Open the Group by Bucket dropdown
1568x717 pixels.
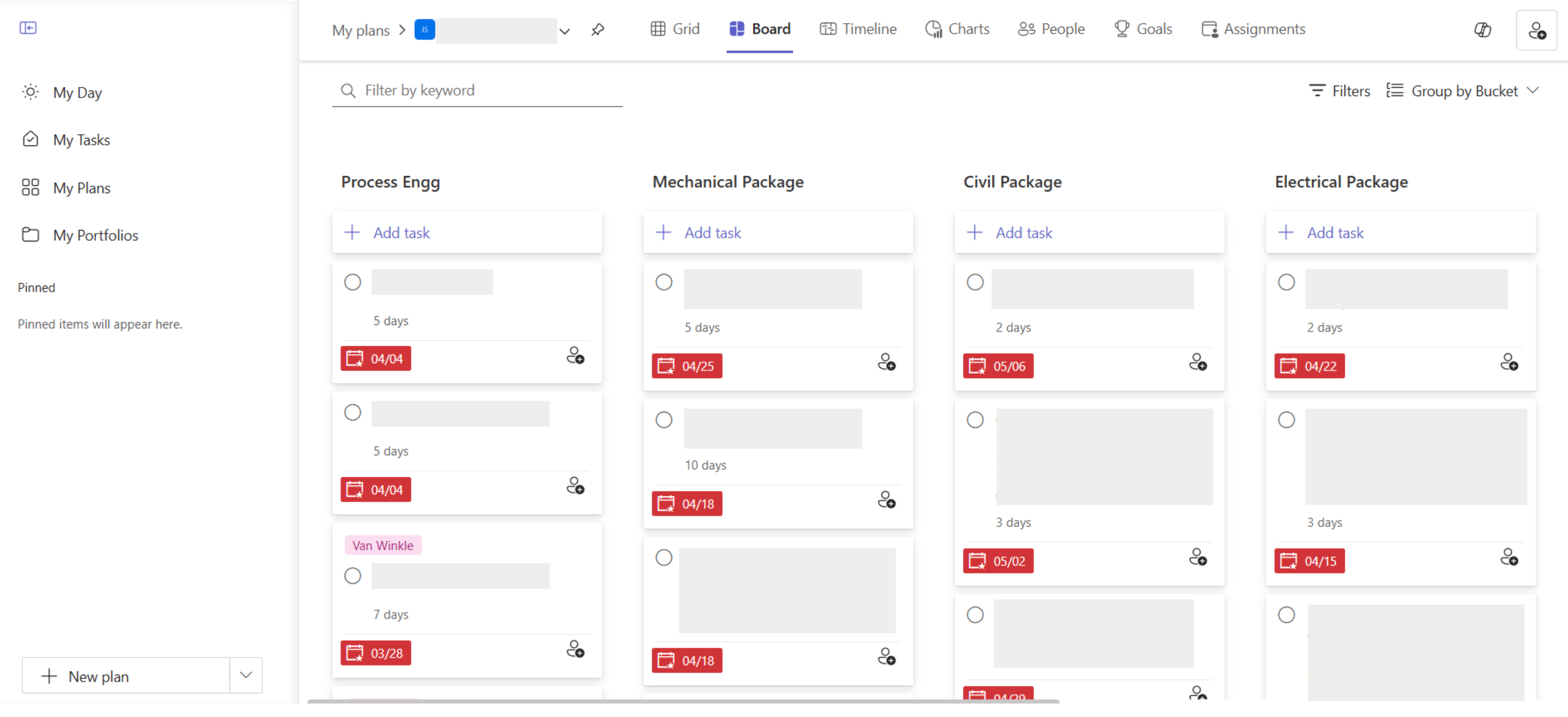click(x=1463, y=91)
